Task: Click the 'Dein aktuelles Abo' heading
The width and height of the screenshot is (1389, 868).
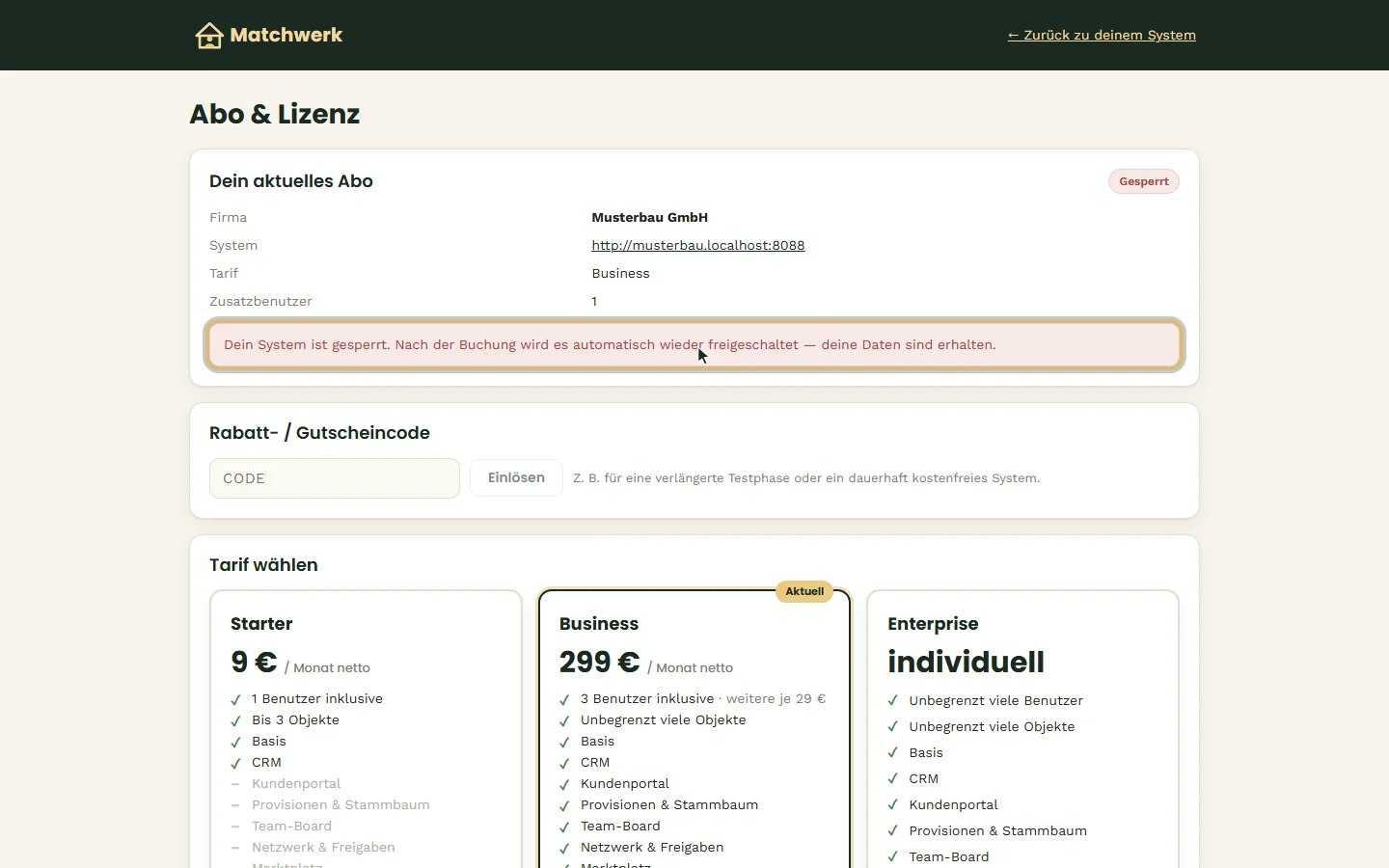Action: coord(291,181)
